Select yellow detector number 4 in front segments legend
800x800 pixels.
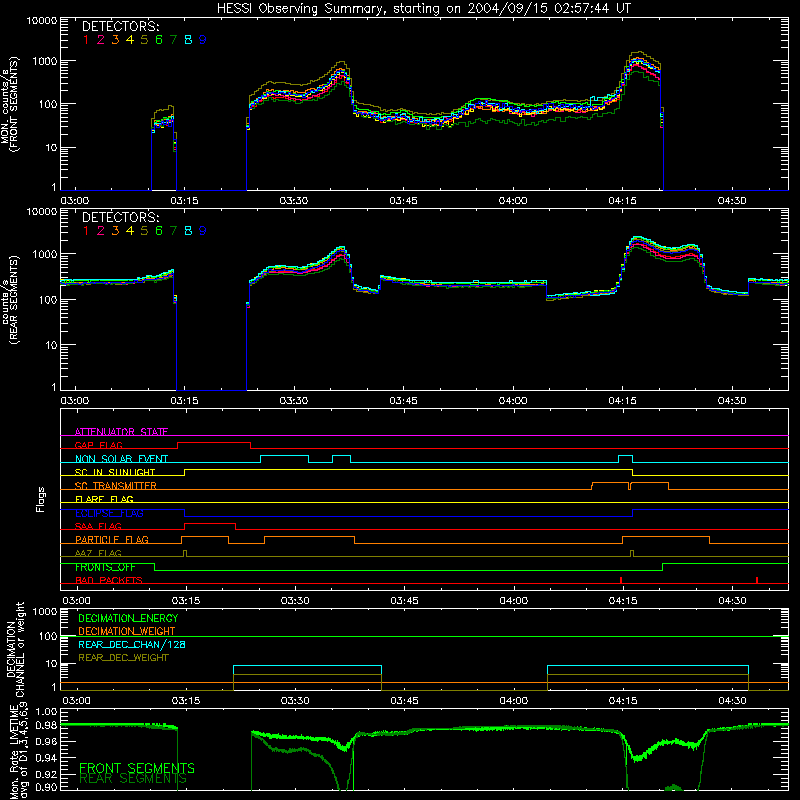130,40
